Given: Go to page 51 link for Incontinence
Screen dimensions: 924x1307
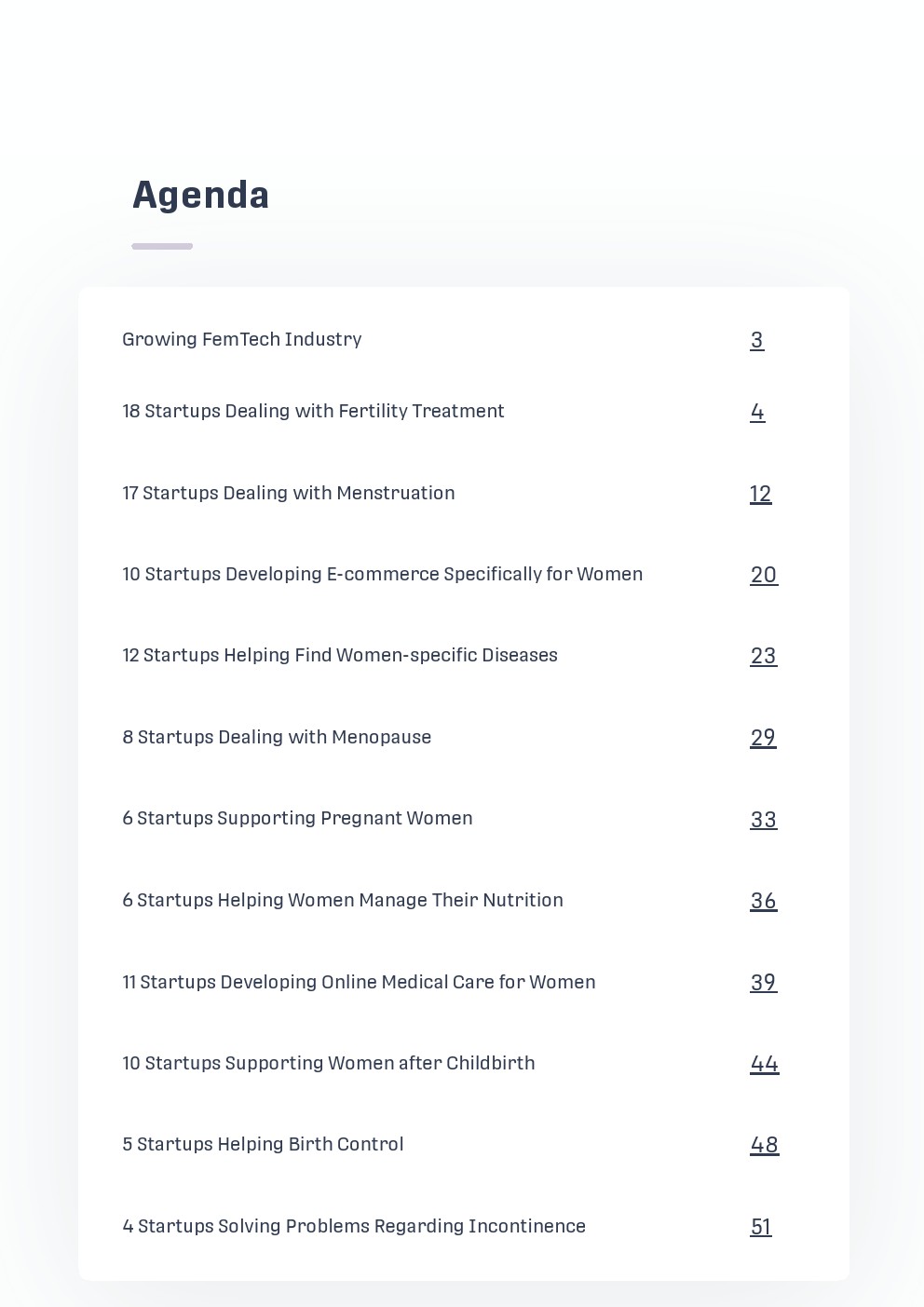Looking at the screenshot, I should (761, 1228).
